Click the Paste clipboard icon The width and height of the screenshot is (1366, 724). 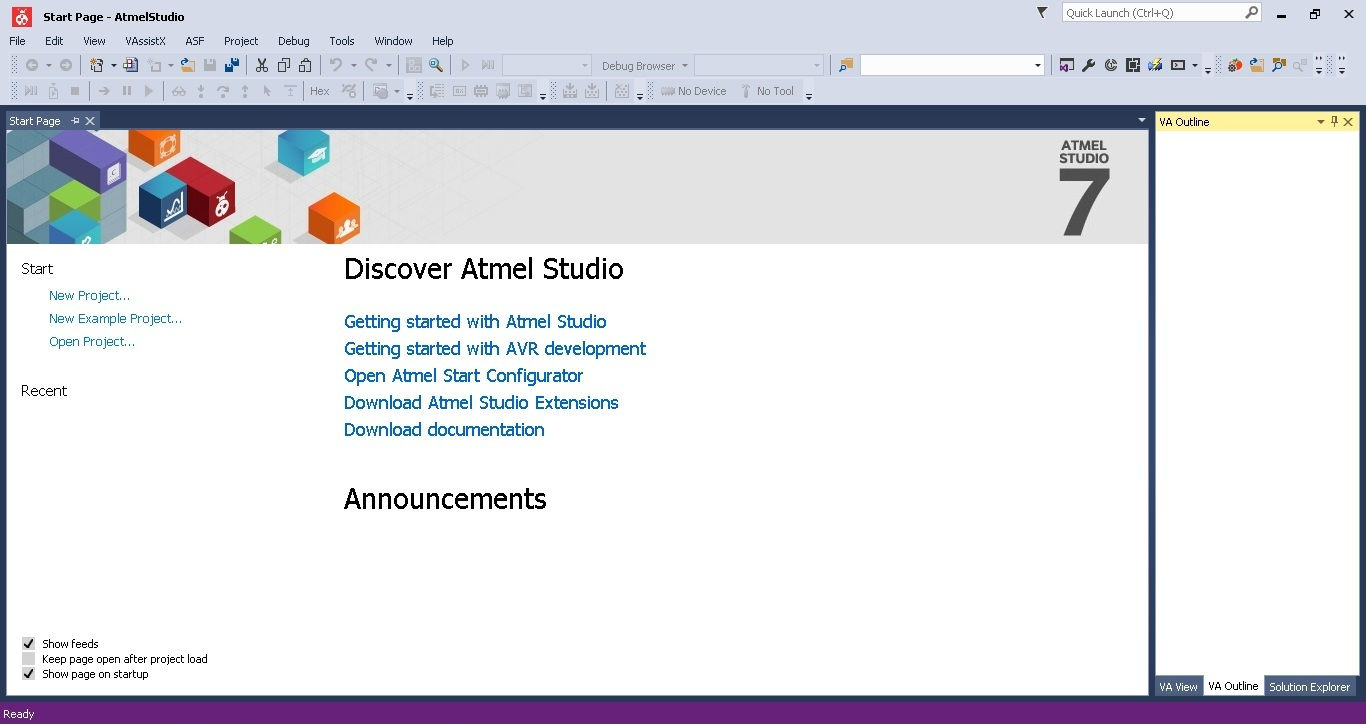(x=306, y=65)
